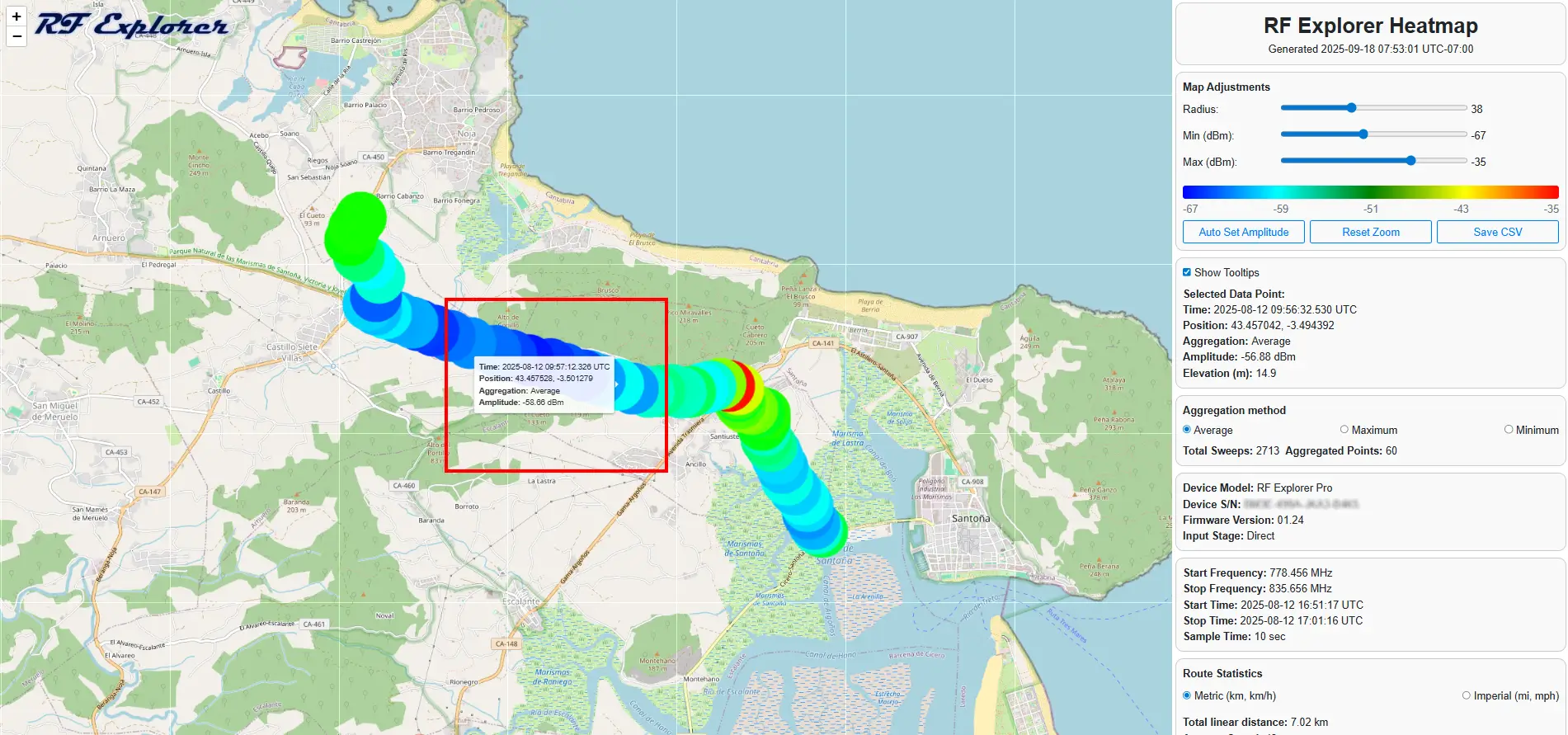The image size is (1568, 735).
Task: Uncheck the Show Tooltips checkbox
Action: pyautogui.click(x=1187, y=272)
